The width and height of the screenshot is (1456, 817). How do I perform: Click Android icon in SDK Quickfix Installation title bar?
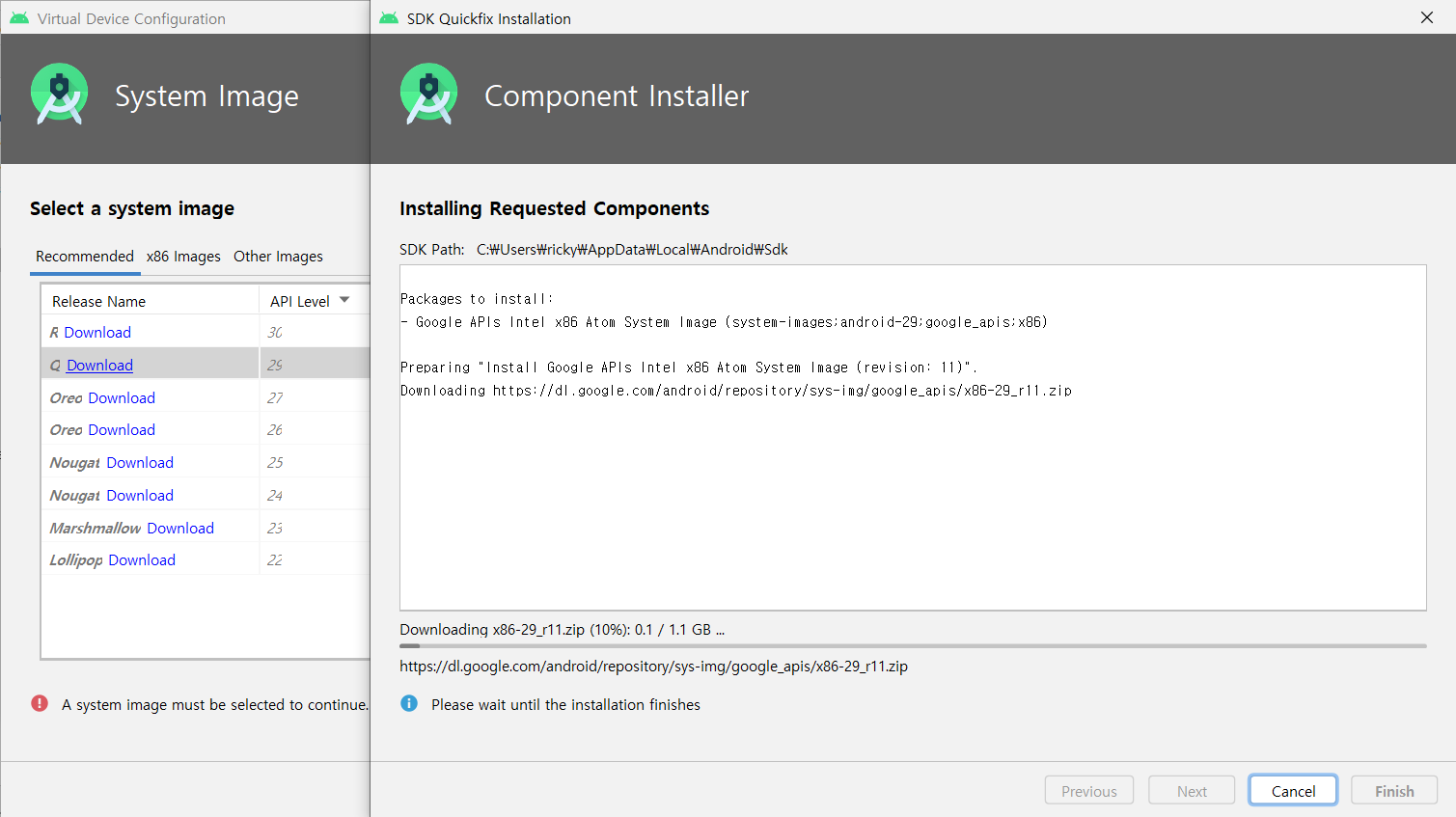pos(389,18)
